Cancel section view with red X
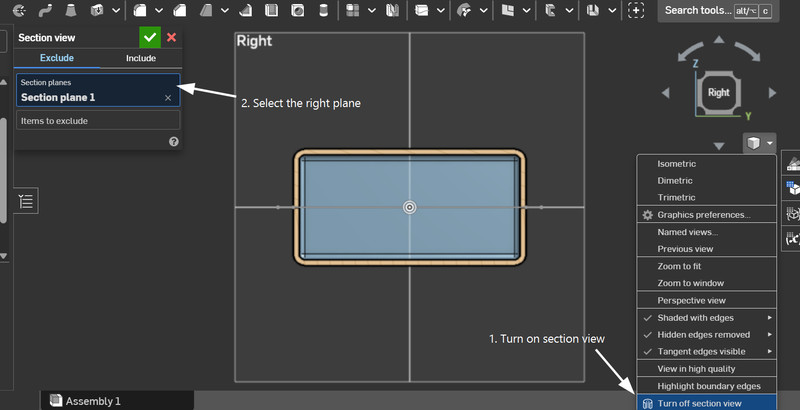The image size is (800, 410). (x=171, y=37)
